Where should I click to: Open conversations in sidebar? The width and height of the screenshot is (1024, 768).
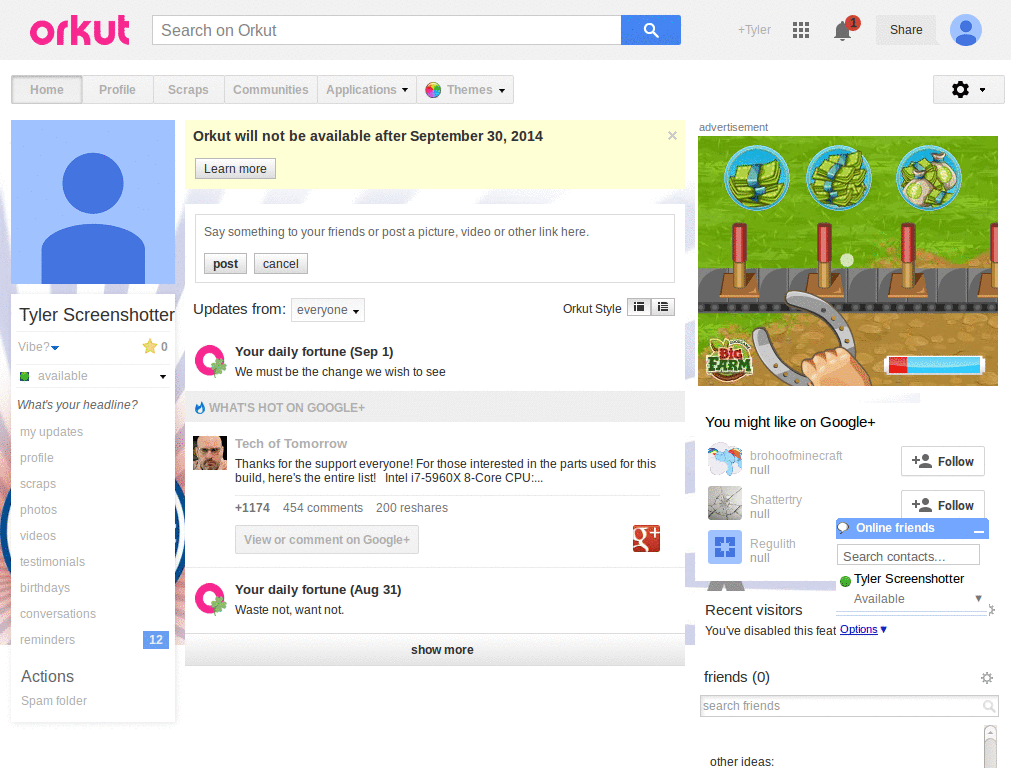tap(58, 614)
